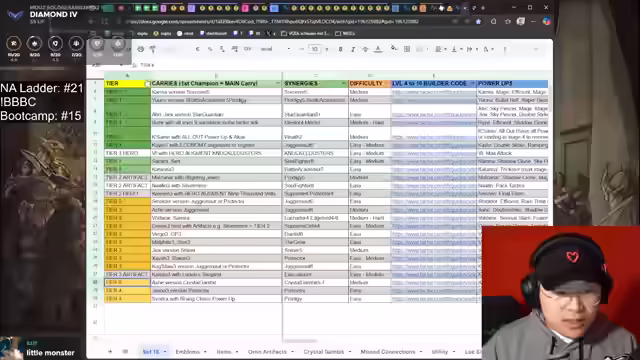Switch to the Utility sheet tab

[440, 351]
